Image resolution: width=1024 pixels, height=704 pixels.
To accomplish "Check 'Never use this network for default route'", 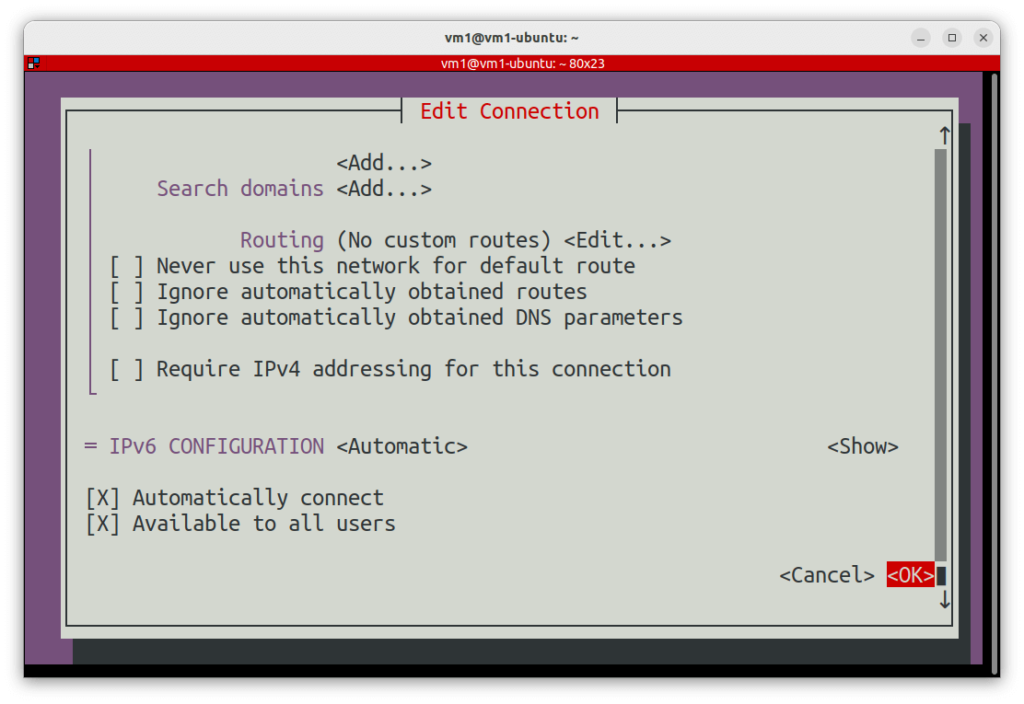I will [127, 266].
